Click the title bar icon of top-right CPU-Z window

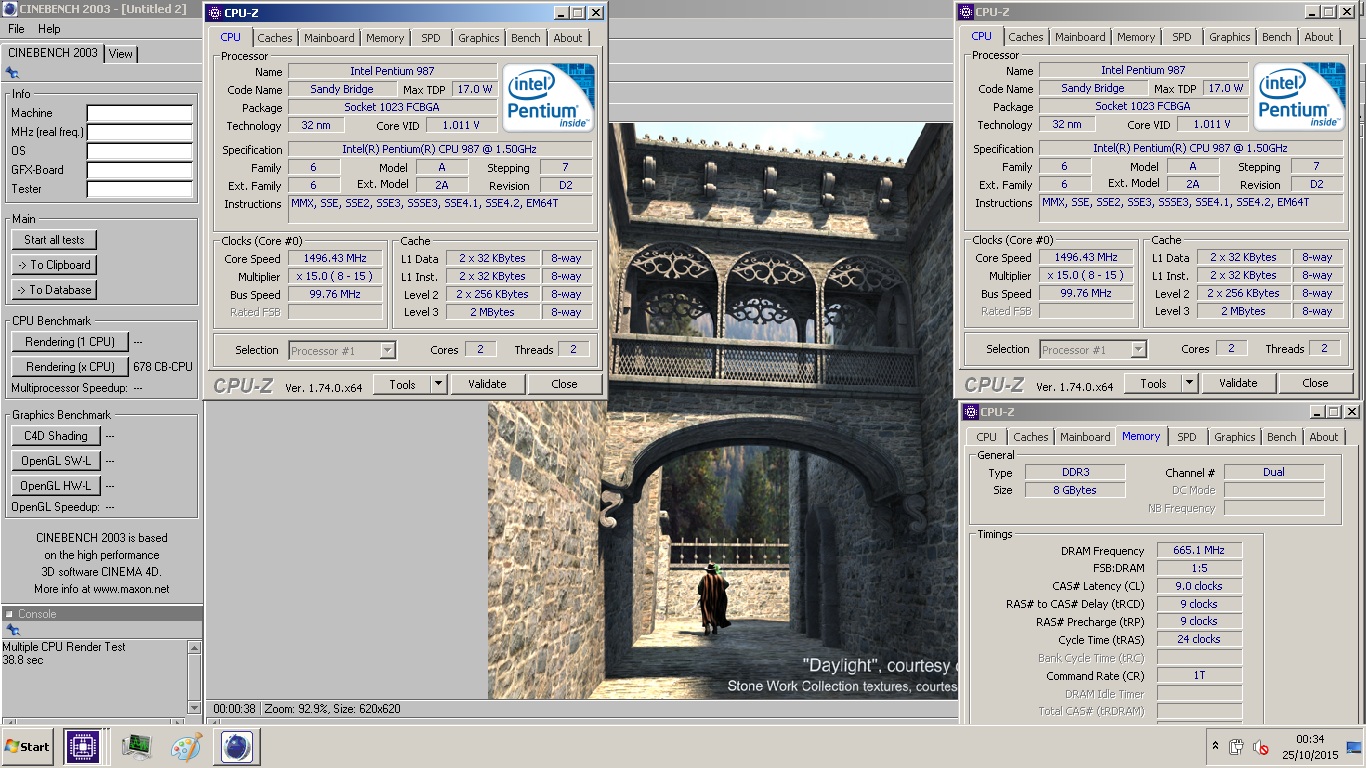(965, 12)
